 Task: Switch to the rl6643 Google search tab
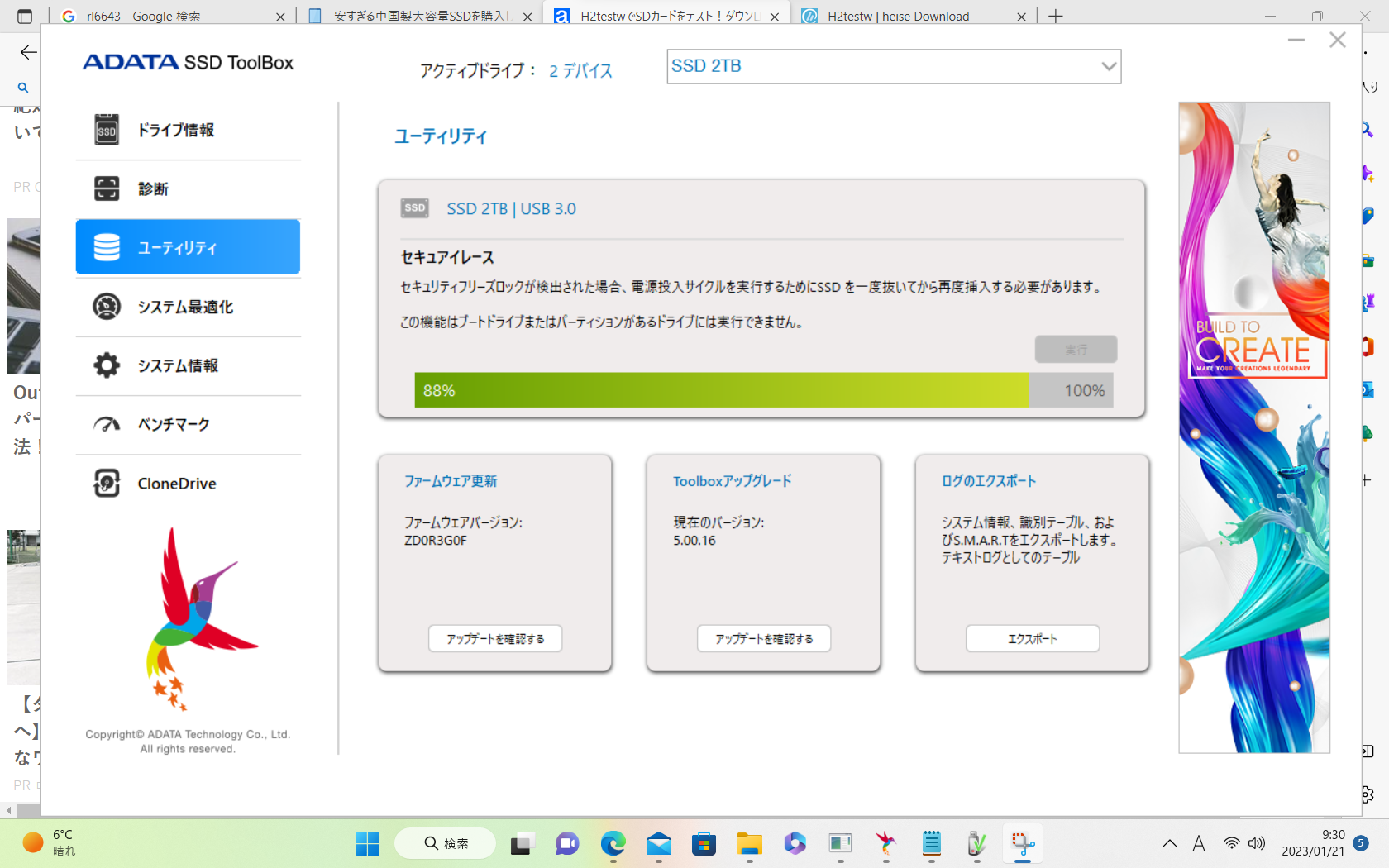(172, 16)
